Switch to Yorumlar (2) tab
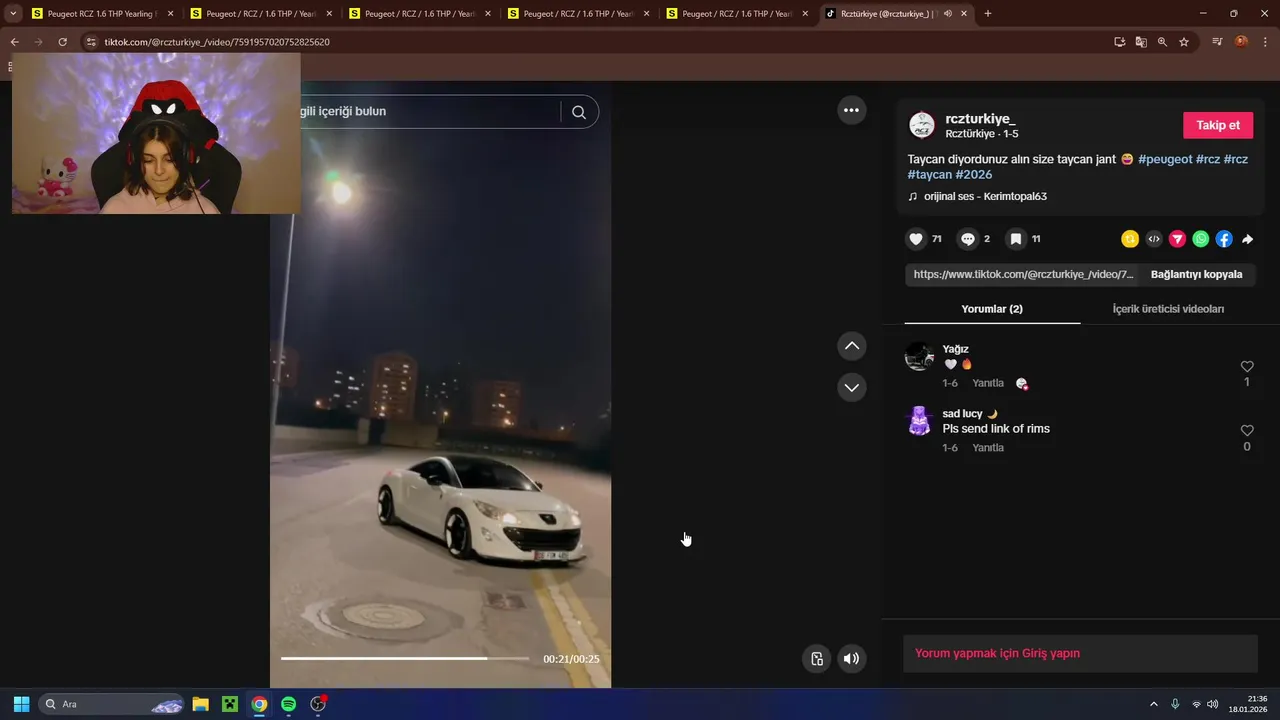Image resolution: width=1280 pixels, height=720 pixels. click(x=992, y=309)
